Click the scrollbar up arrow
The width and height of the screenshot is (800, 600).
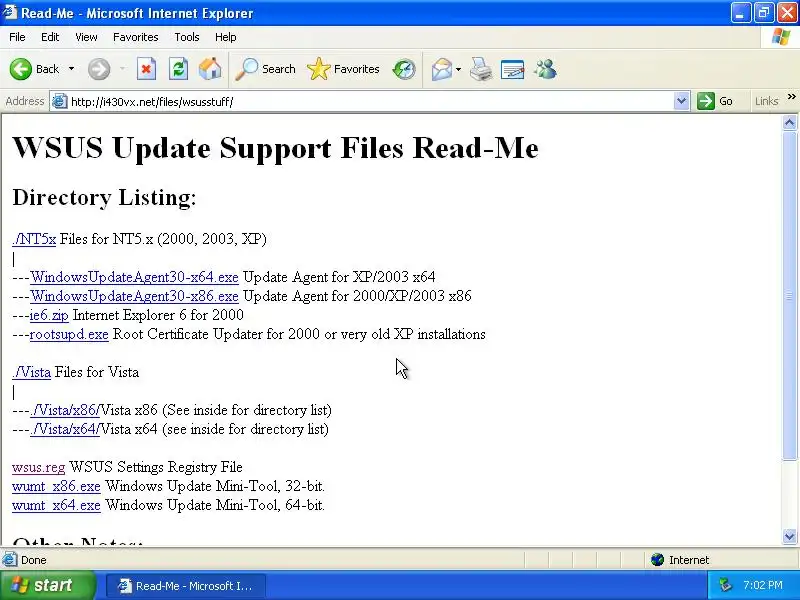[789, 122]
